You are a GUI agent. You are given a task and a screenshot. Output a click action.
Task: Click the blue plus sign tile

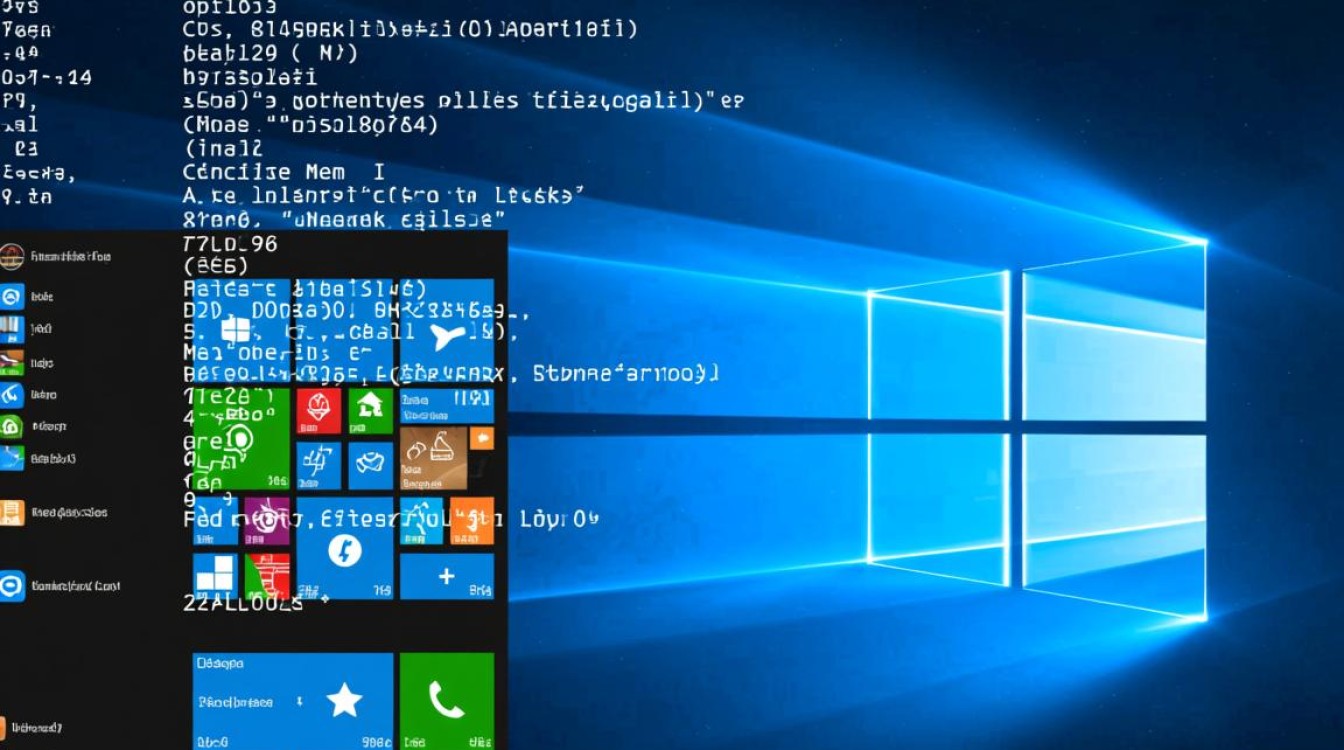(446, 576)
